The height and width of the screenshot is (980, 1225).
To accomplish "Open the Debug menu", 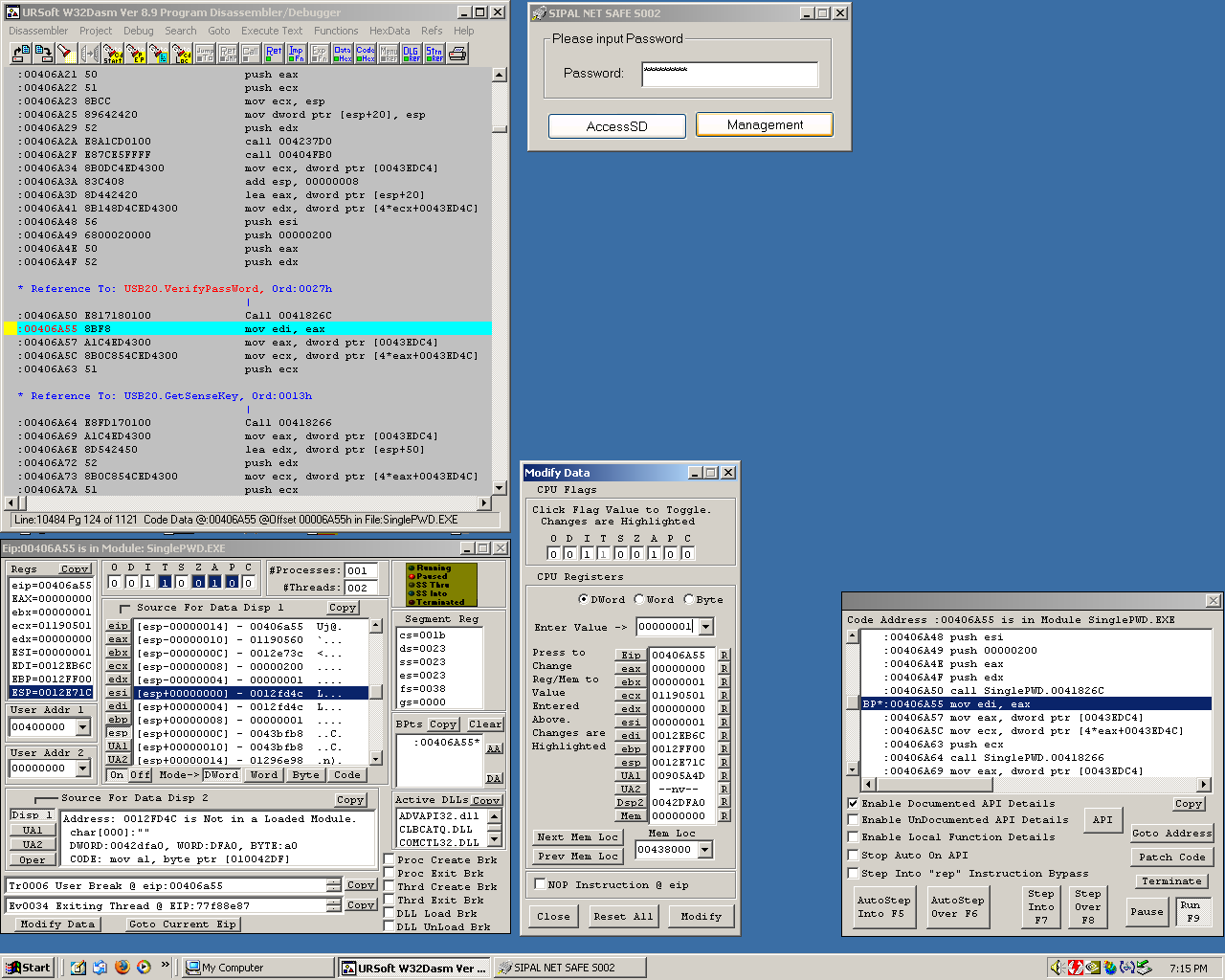I will coord(138,31).
